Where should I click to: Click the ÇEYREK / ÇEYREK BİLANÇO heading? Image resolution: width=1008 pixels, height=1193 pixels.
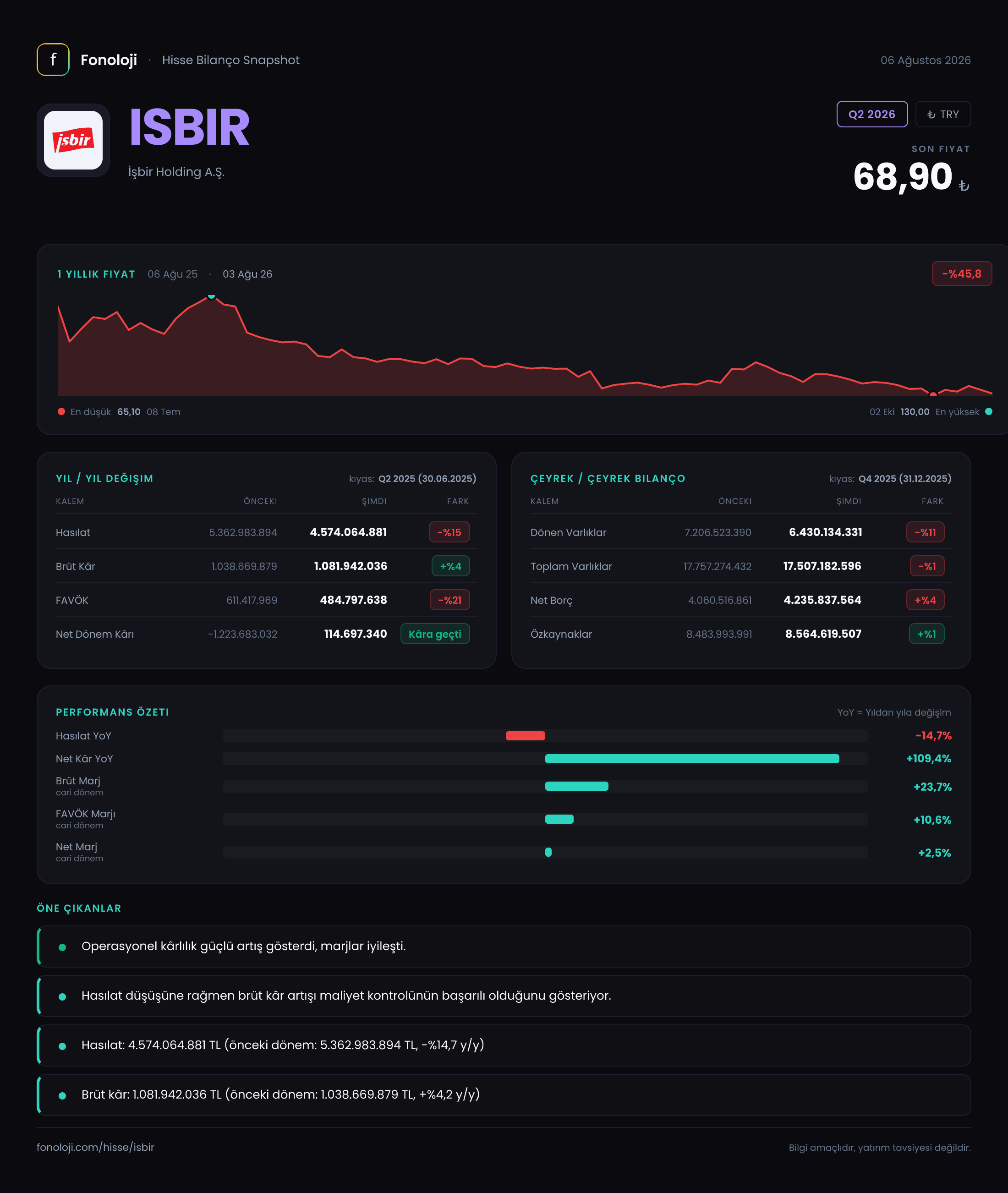[x=608, y=478]
